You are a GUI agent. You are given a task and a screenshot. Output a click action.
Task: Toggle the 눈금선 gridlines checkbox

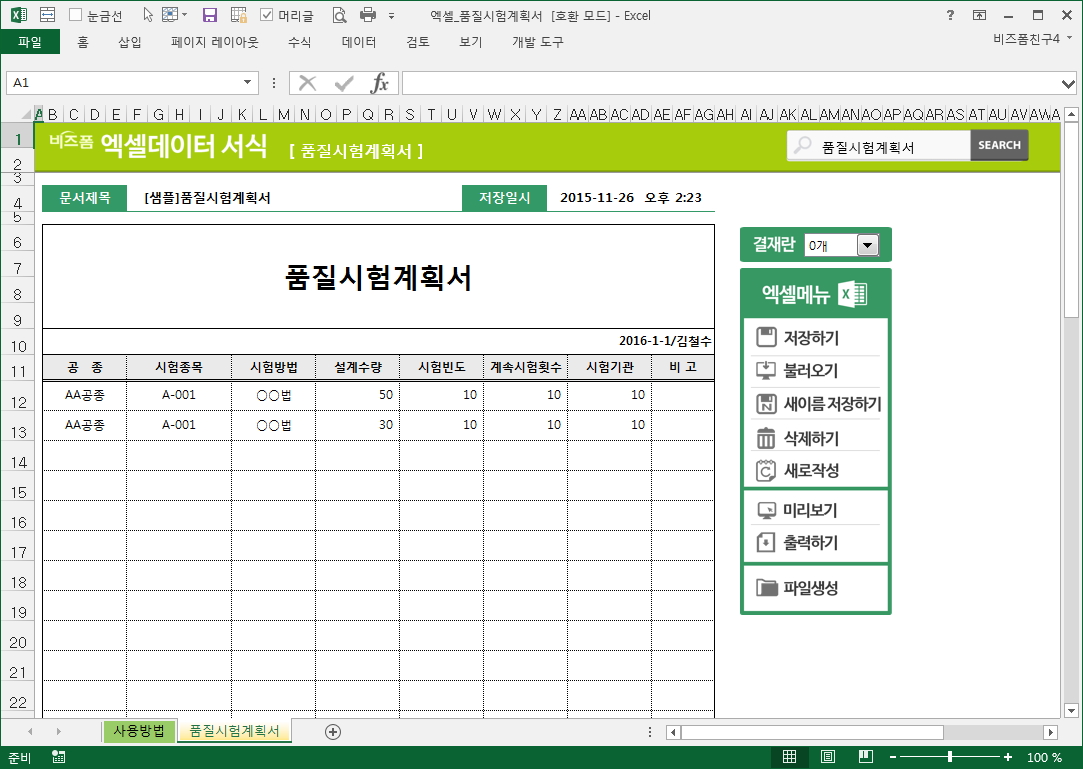tap(76, 16)
